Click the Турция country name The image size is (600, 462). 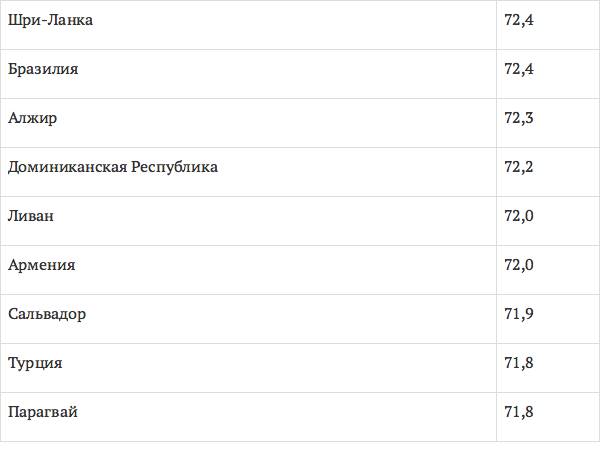point(35,363)
